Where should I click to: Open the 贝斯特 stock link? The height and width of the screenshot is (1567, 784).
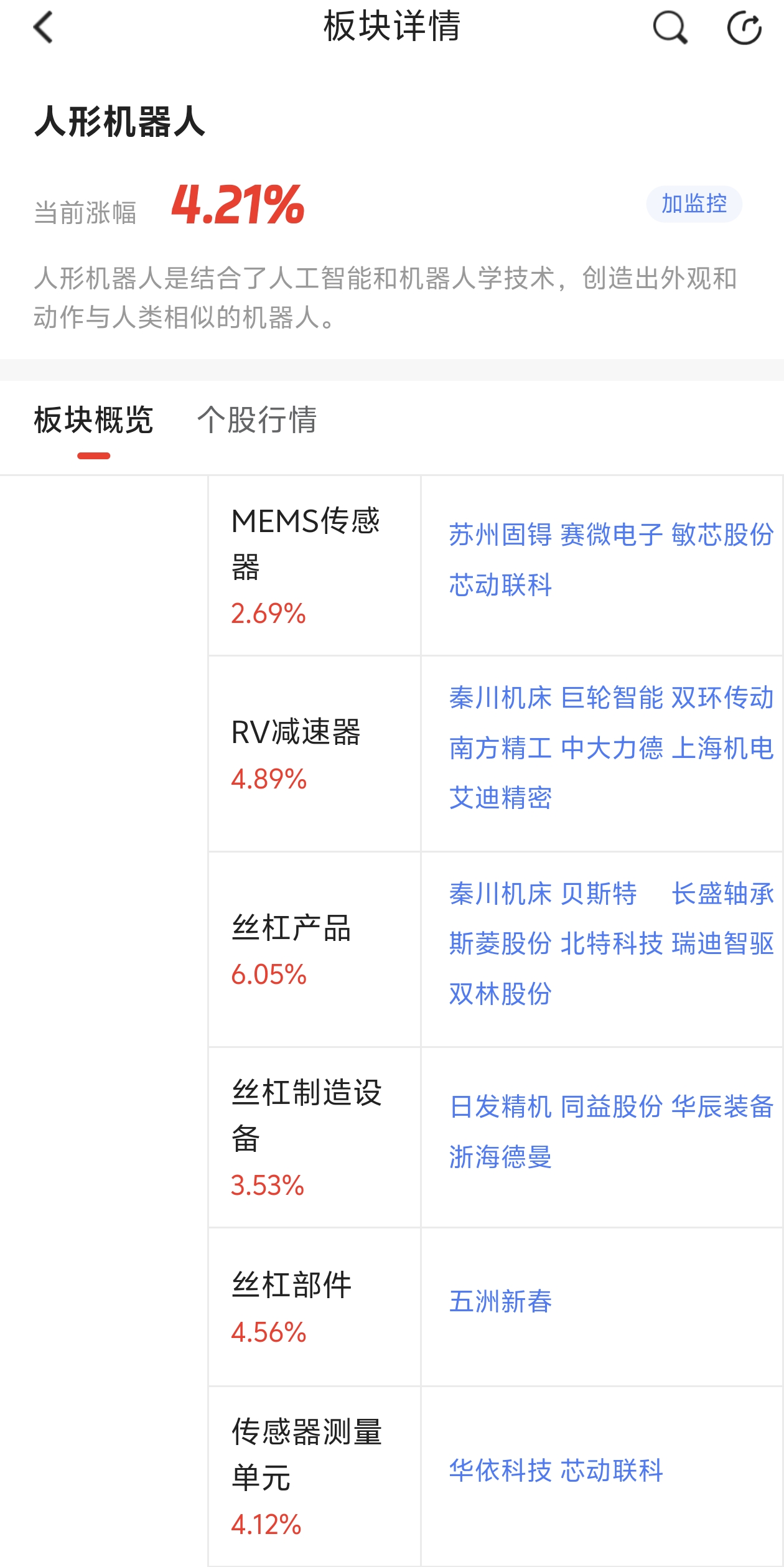coord(599,894)
